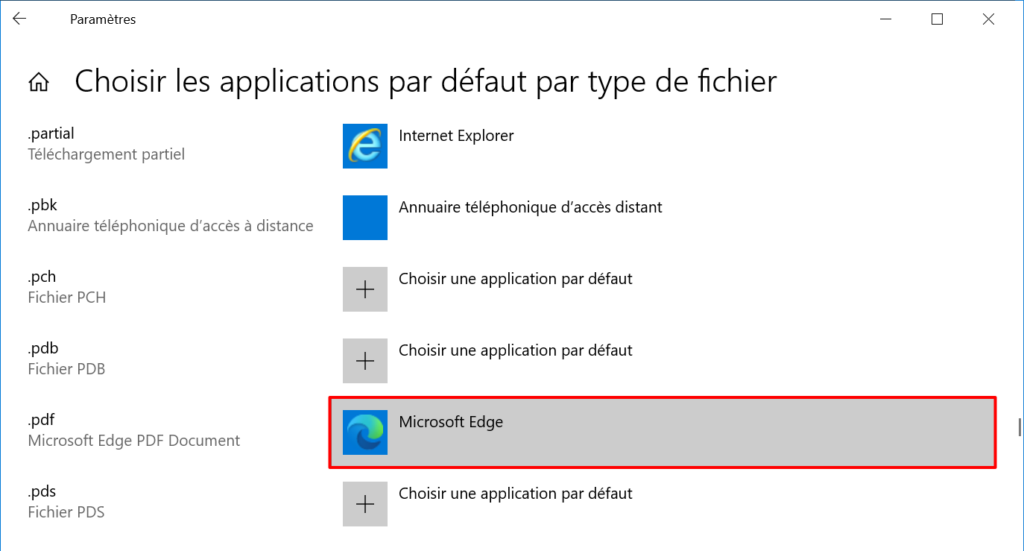Go to Settings home via house icon
Image resolution: width=1024 pixels, height=551 pixels.
click(39, 82)
